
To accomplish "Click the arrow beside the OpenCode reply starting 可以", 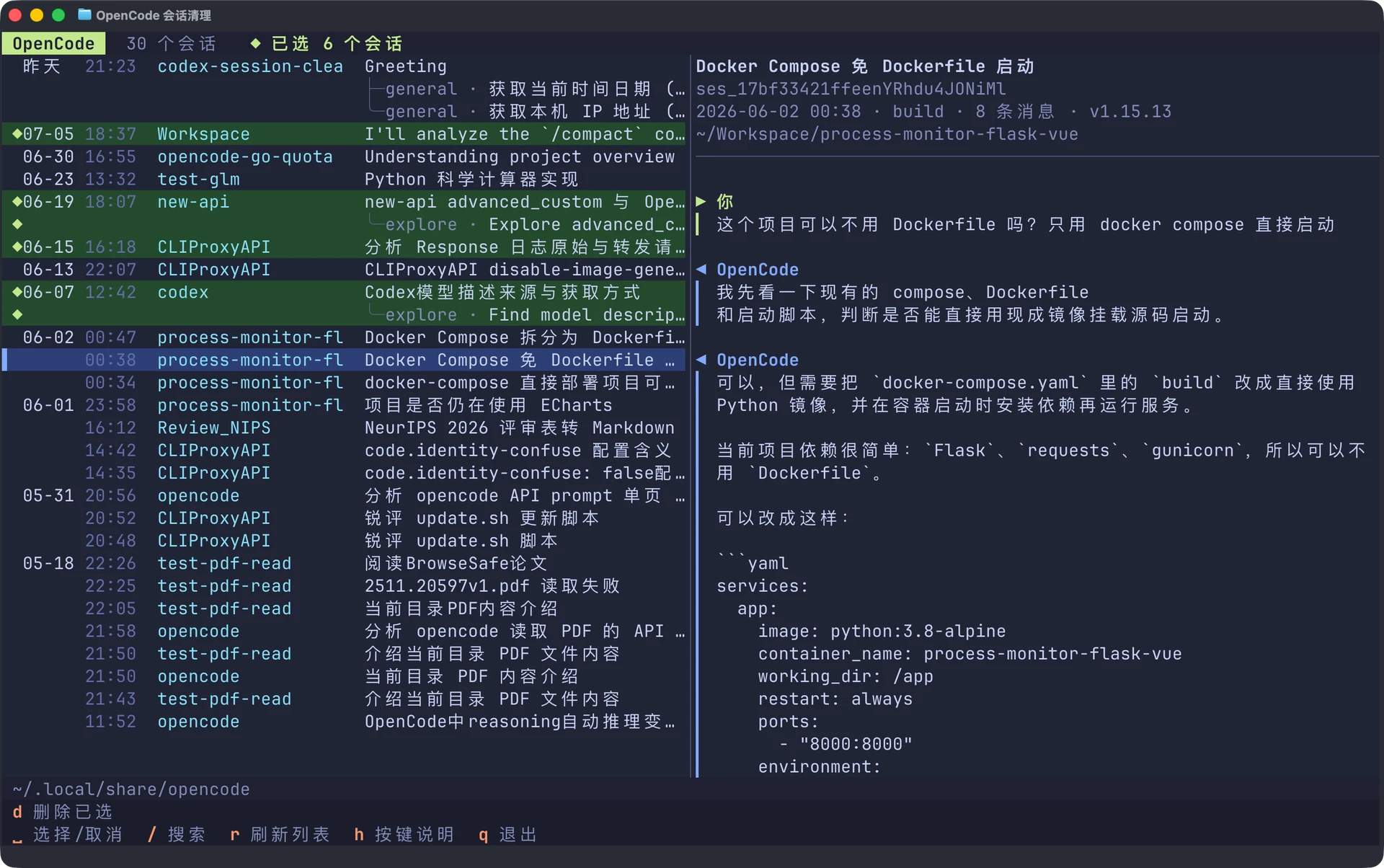I will coord(701,360).
